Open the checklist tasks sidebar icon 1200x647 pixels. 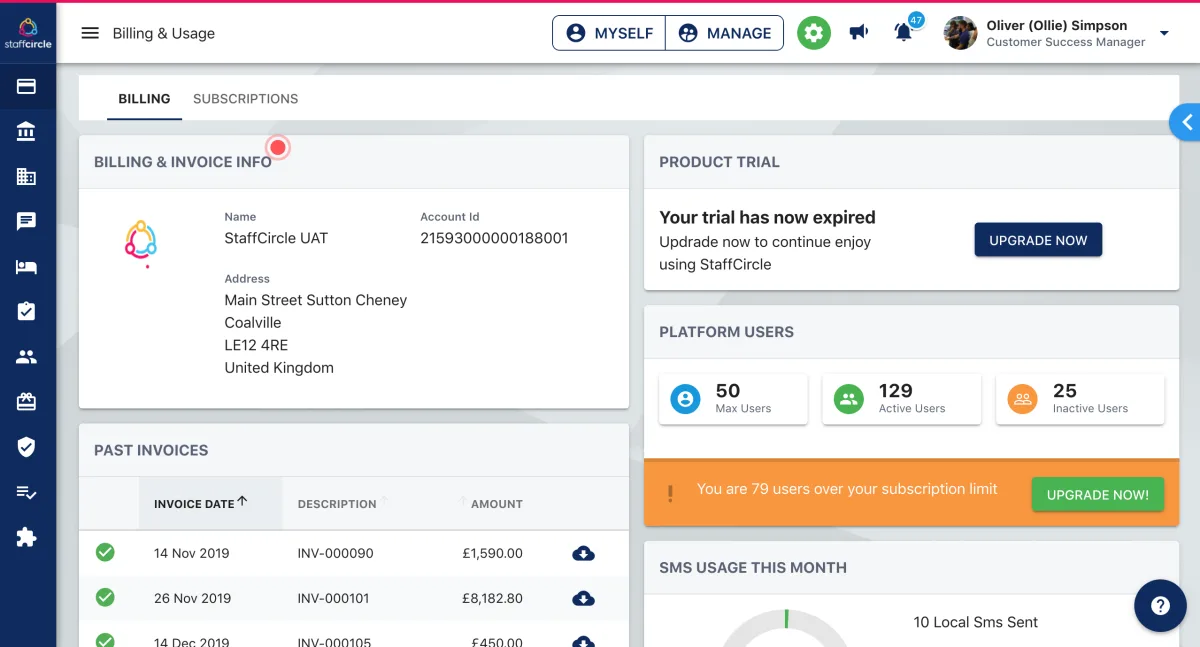tap(27, 492)
